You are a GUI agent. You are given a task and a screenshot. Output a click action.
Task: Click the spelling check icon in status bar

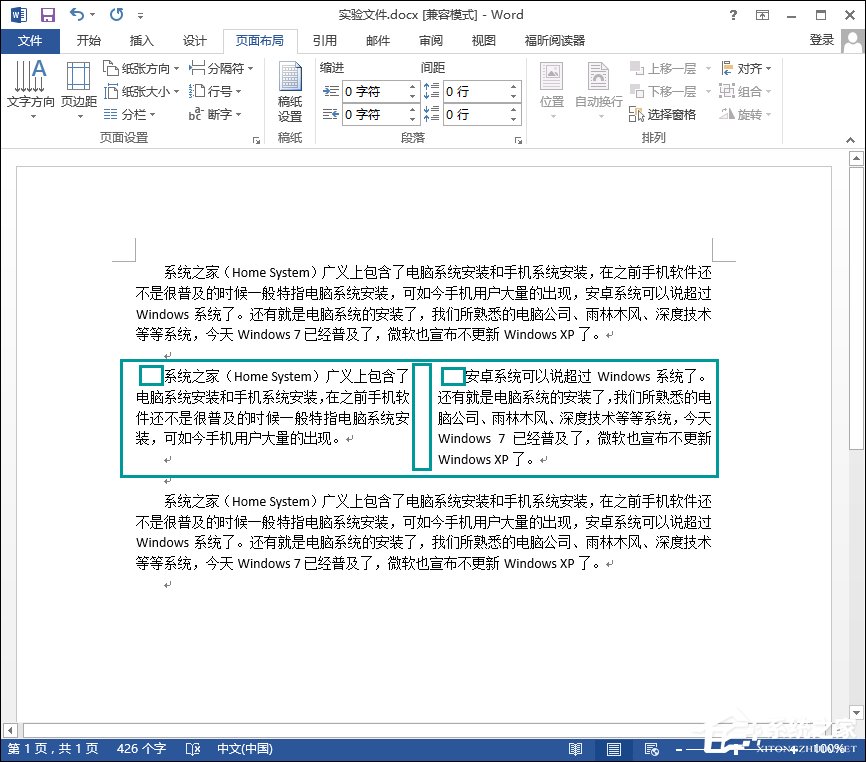coord(193,748)
